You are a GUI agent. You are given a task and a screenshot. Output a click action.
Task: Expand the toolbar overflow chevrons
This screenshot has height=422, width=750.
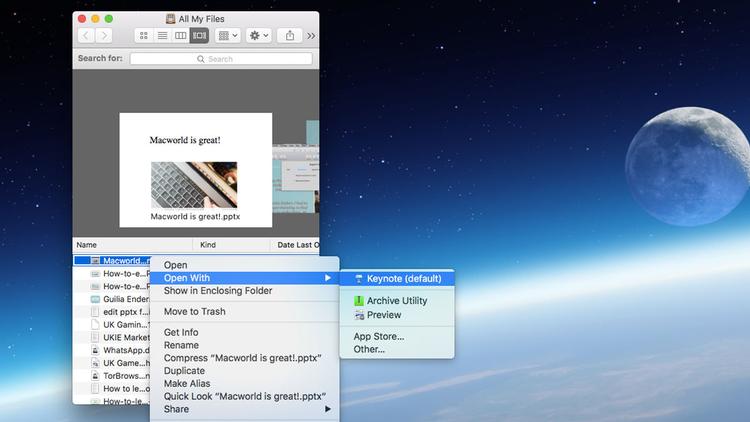pyautogui.click(x=311, y=36)
